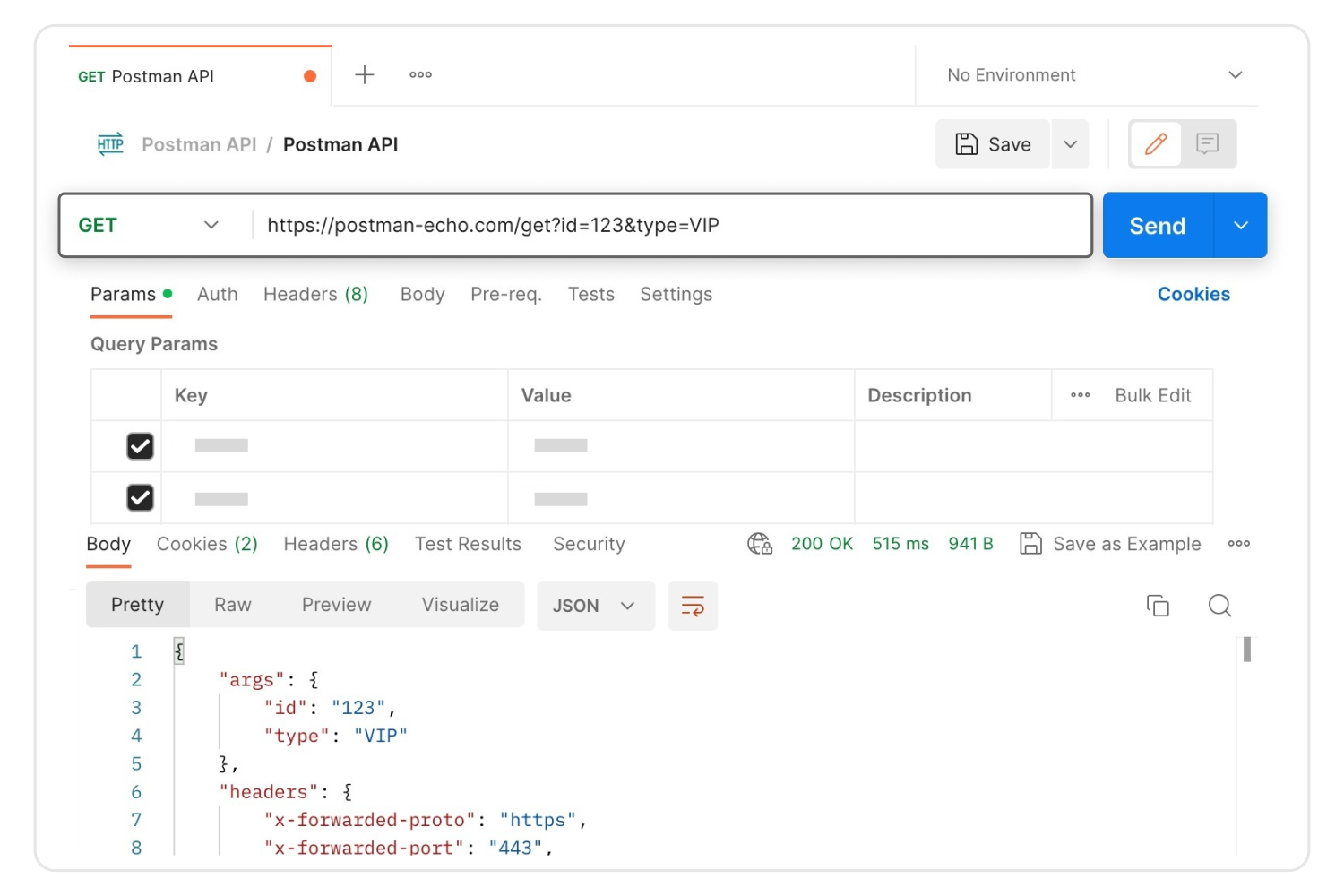Open the search in response body

coord(1219,606)
